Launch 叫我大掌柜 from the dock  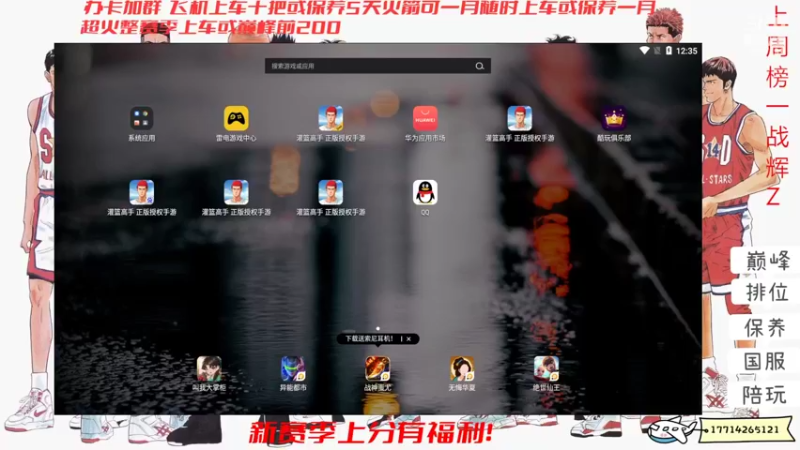pos(209,369)
